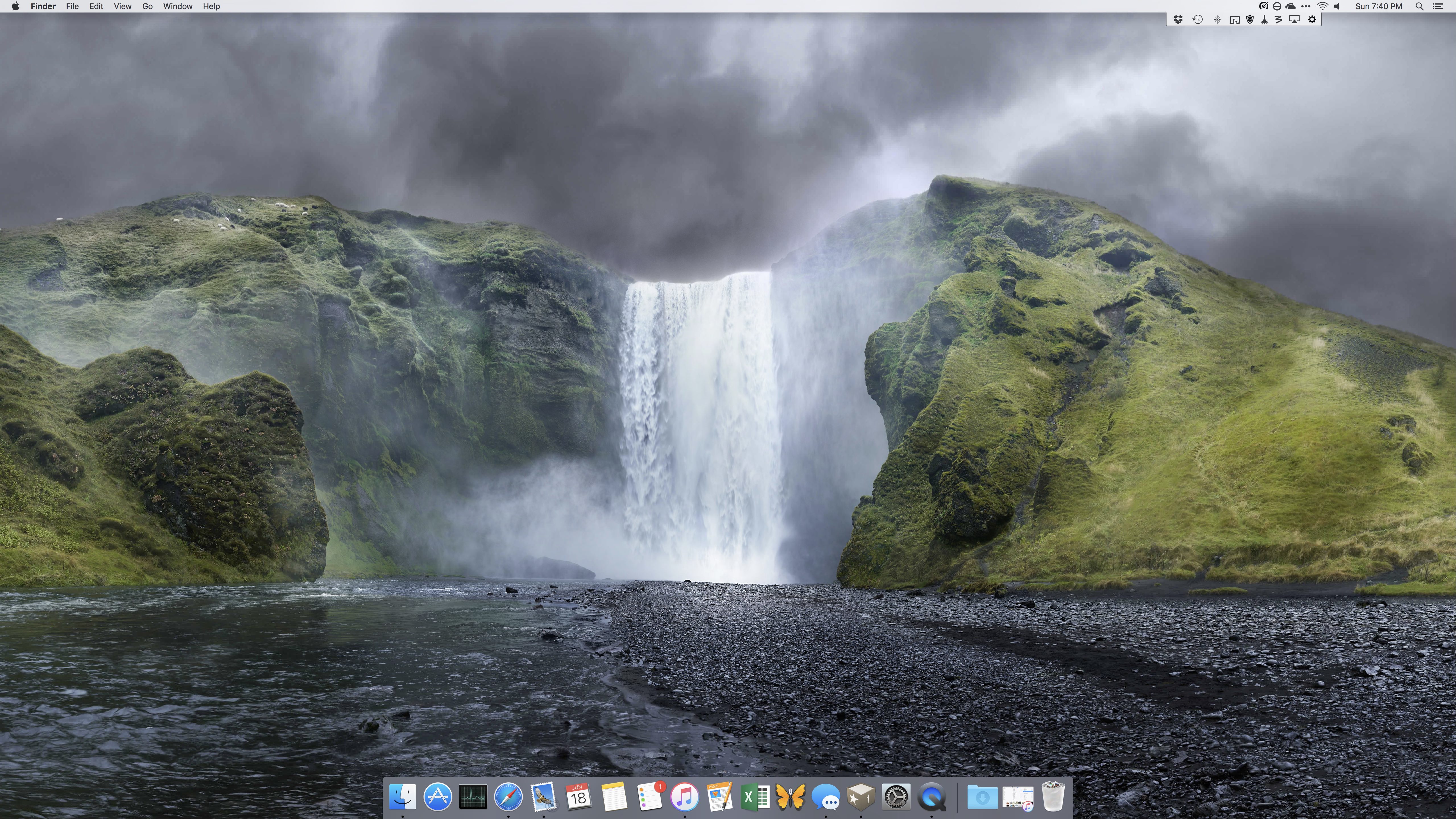Open the Finder menu in menu bar
Viewport: 1456px width, 819px height.
pos(43,6)
